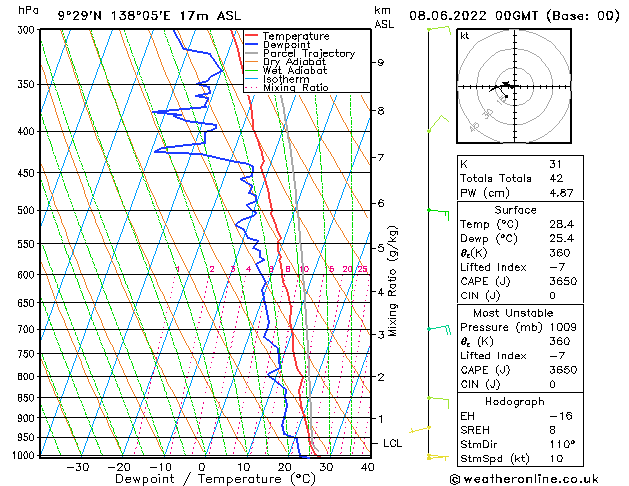Click the 700 hPa pressure label
629x486 pixels.
click(28, 330)
